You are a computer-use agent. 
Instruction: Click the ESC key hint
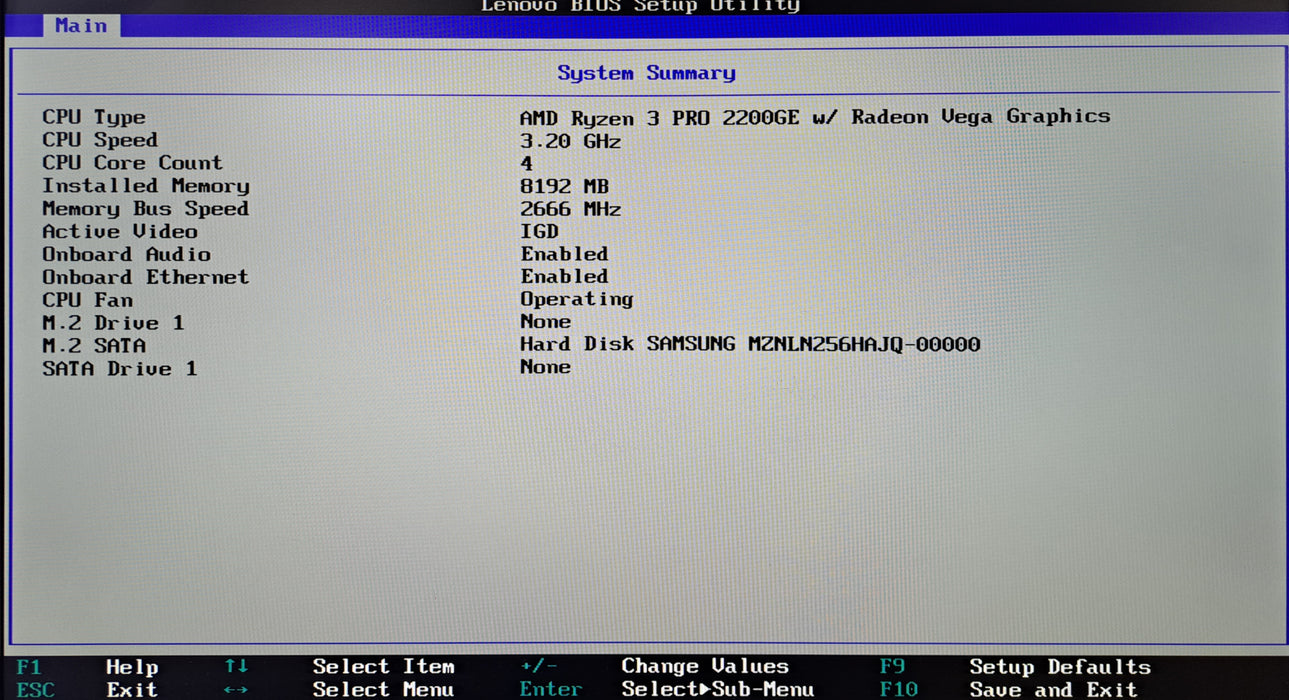pos(35,689)
